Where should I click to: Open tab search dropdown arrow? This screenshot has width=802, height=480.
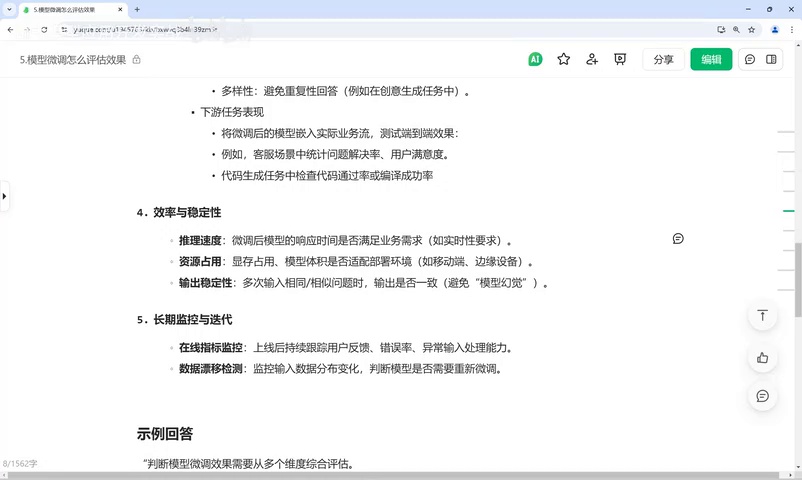point(9,9)
